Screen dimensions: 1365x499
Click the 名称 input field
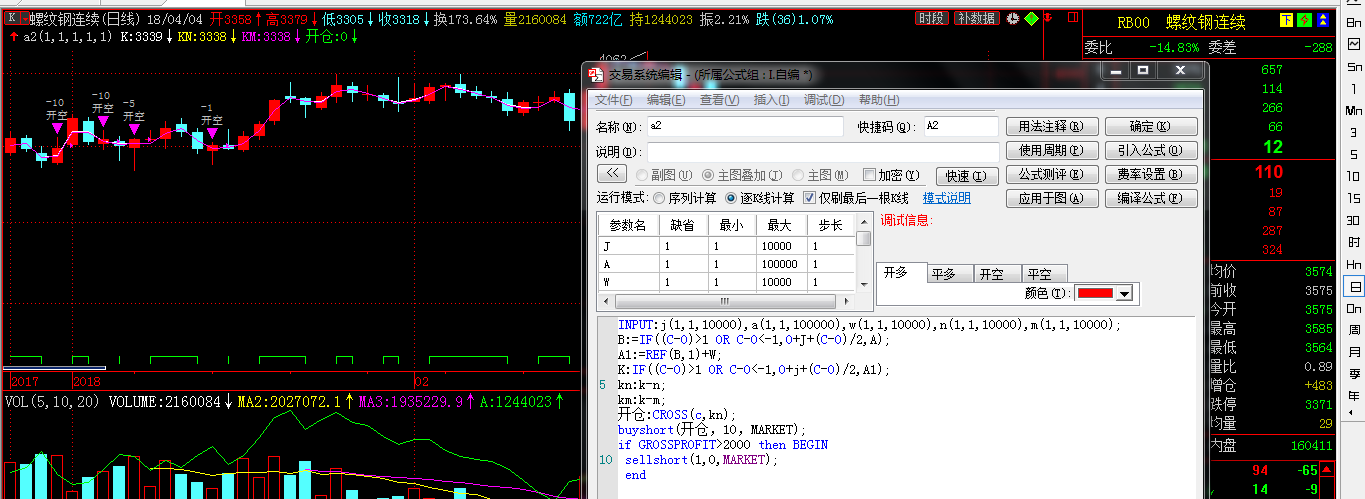tap(744, 126)
